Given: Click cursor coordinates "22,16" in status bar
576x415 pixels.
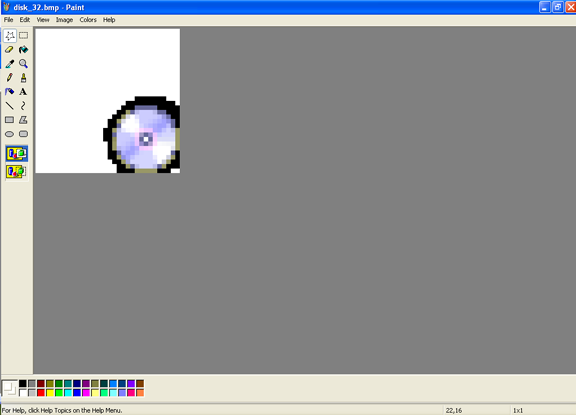Looking at the screenshot, I should [x=454, y=410].
